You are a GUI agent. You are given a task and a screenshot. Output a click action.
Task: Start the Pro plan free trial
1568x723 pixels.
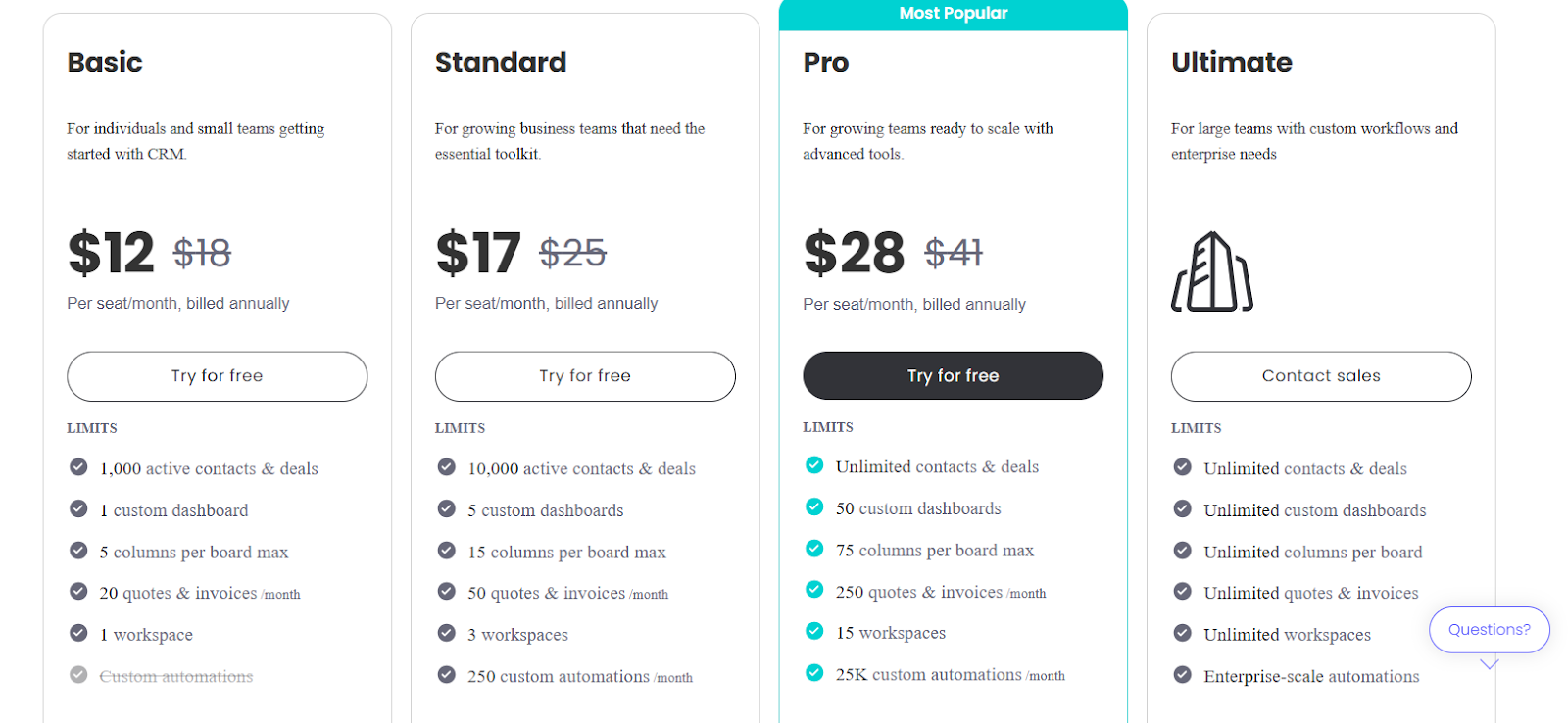(x=953, y=375)
